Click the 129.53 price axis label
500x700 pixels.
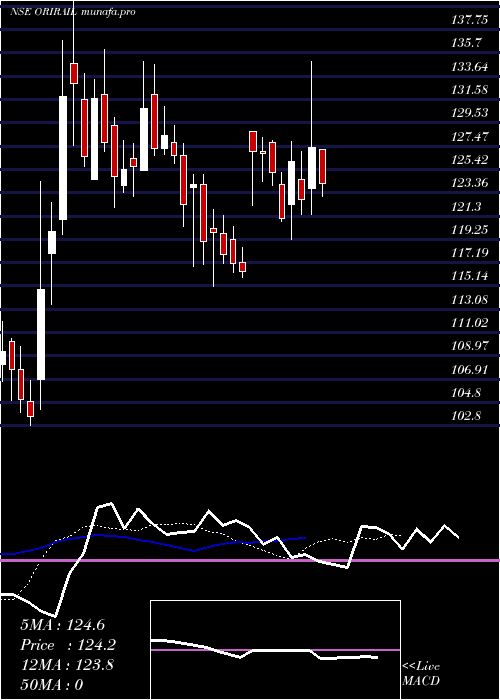coord(470,112)
